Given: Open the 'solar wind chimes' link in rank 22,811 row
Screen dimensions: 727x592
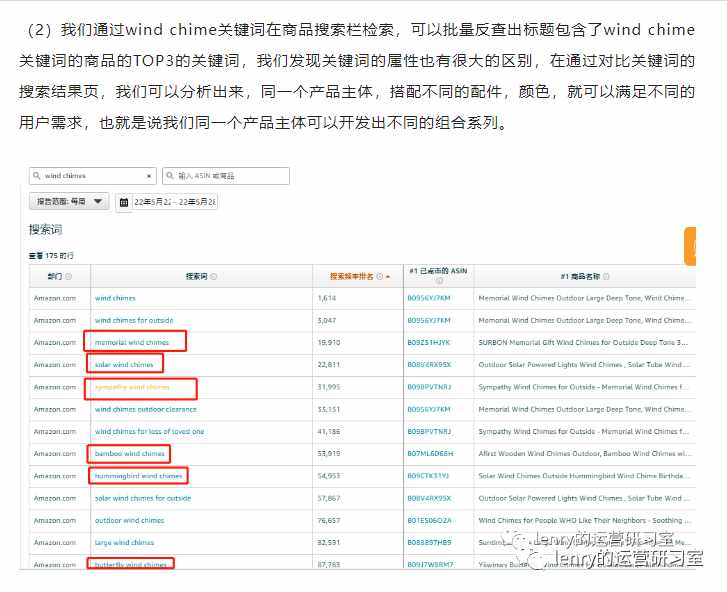Looking at the screenshot, I should (x=124, y=365).
